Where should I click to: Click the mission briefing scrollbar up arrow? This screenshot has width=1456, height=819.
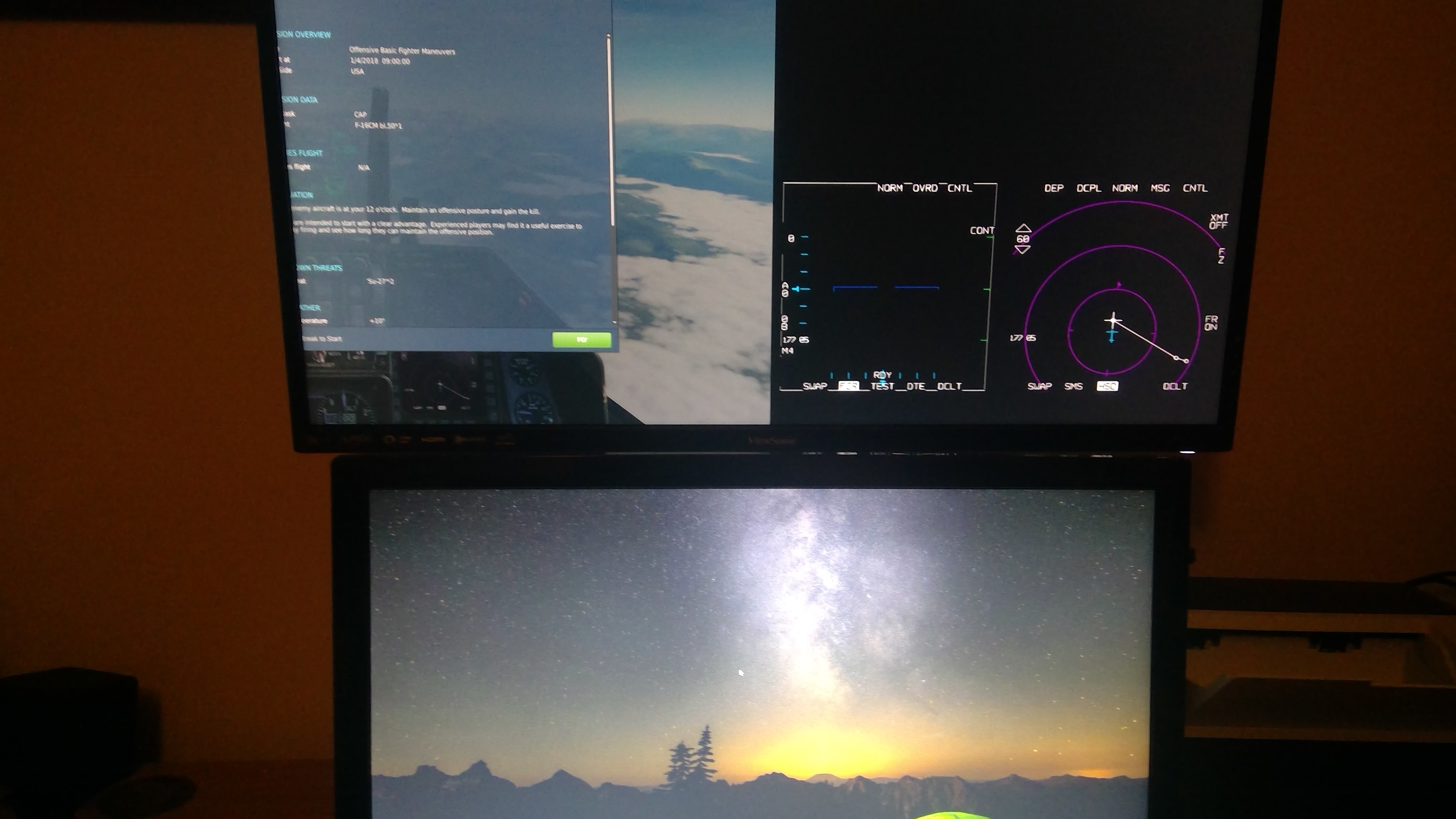(609, 37)
